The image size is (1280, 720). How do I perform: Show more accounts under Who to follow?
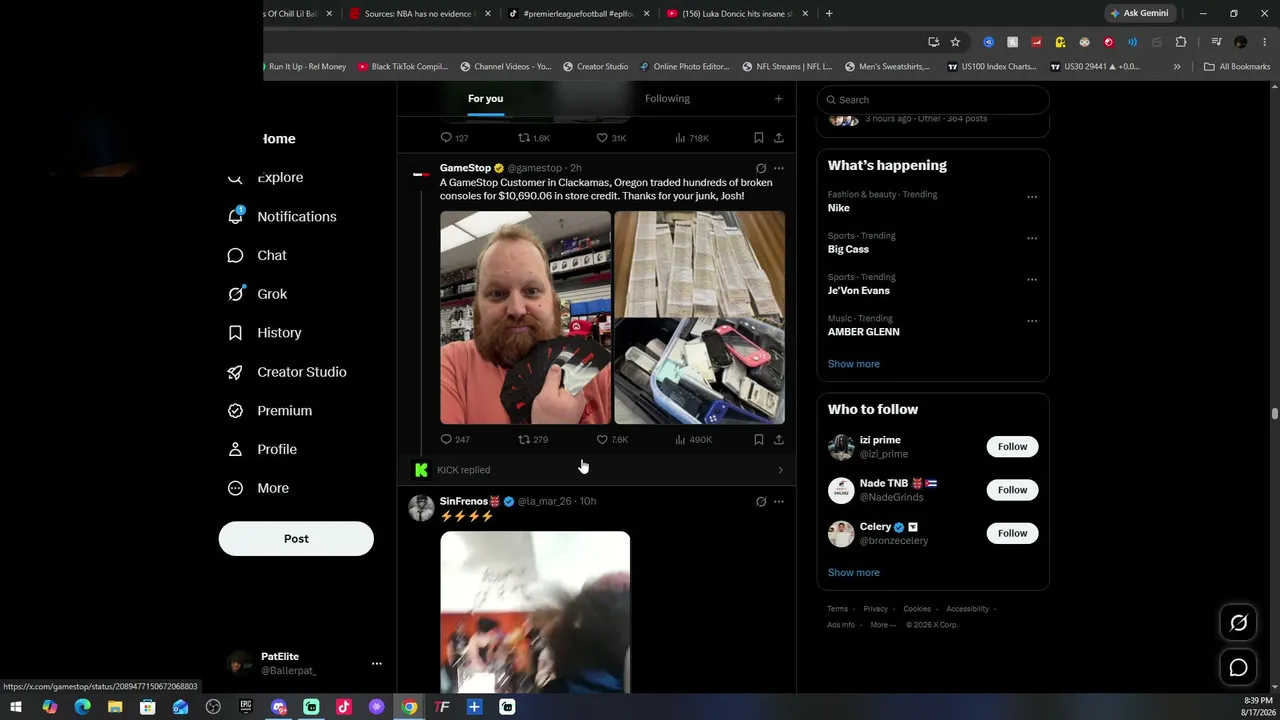pos(854,573)
